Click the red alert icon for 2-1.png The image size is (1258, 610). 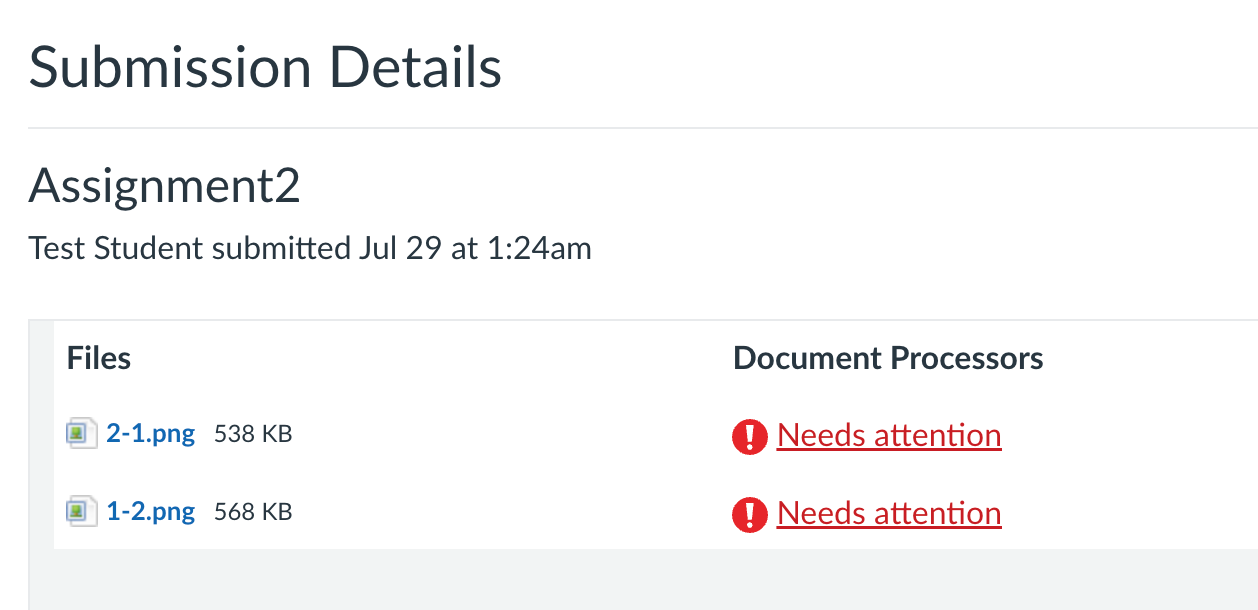point(749,436)
